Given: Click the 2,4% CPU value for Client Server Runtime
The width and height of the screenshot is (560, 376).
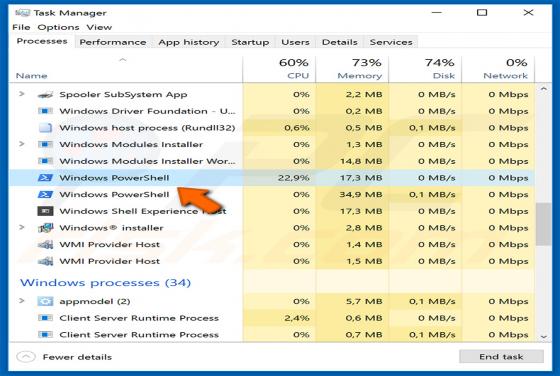Looking at the screenshot, I should point(297,318).
